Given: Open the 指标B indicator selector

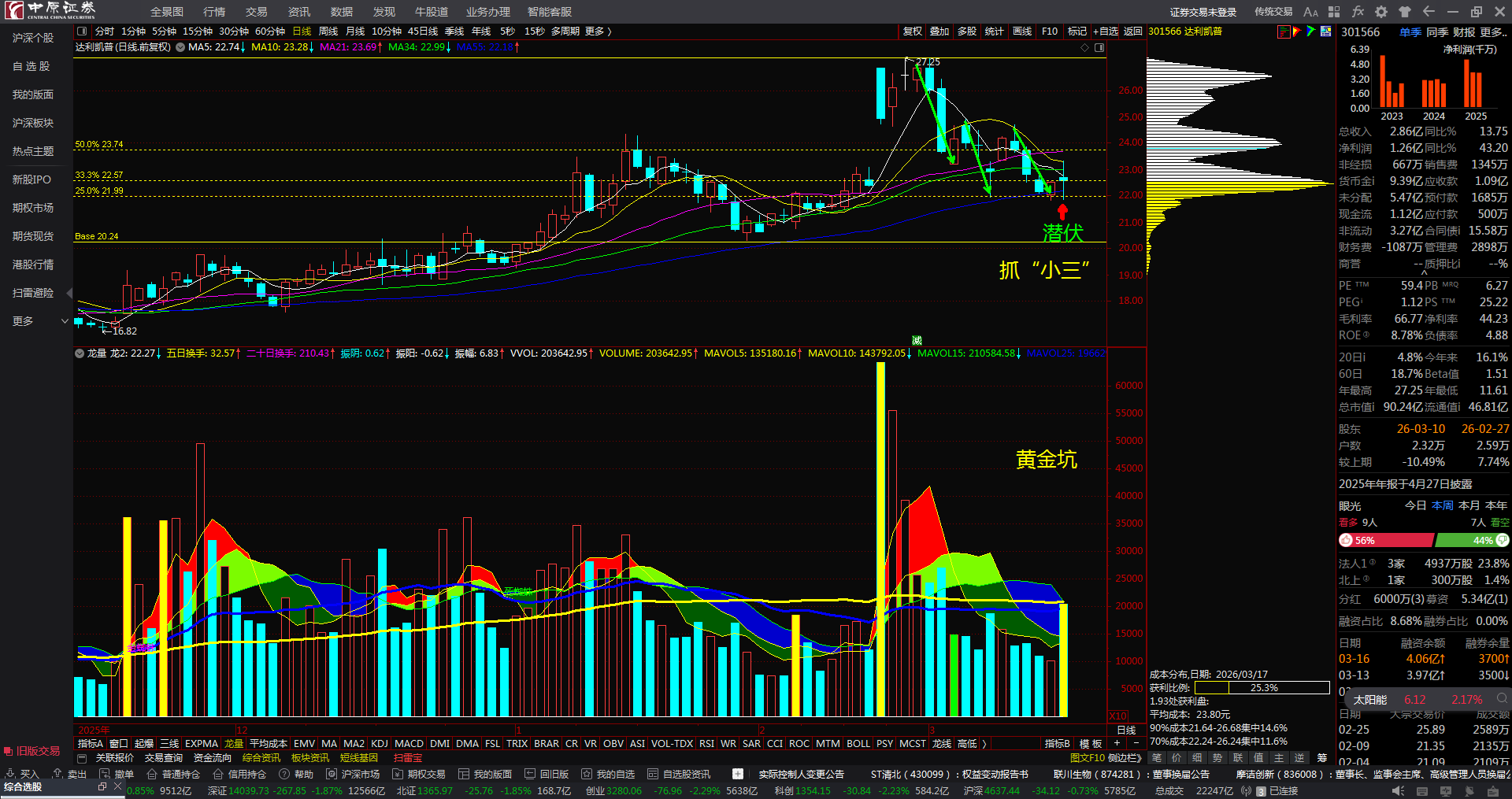Looking at the screenshot, I should point(1057,744).
